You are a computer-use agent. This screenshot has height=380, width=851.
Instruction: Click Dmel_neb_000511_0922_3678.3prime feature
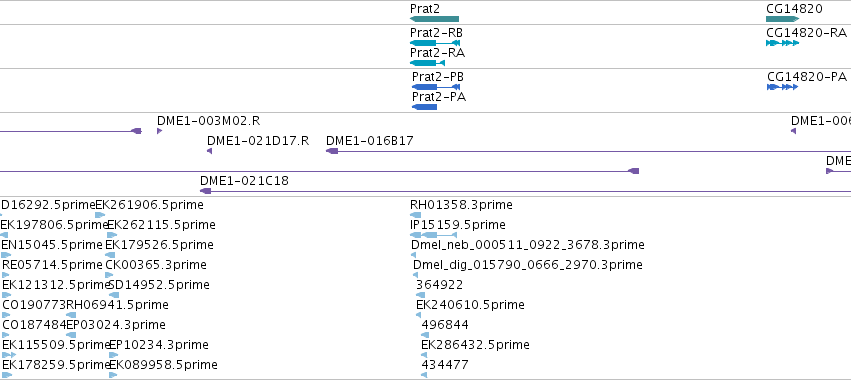(413, 255)
